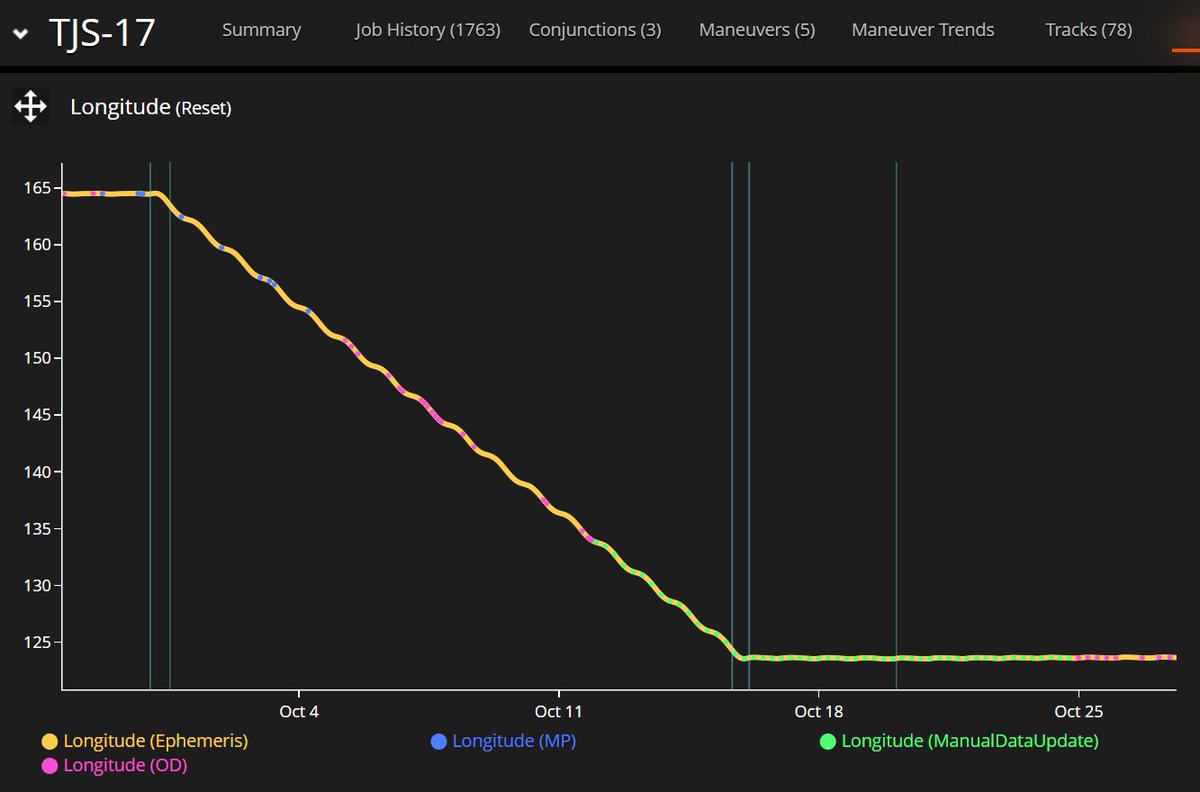The width and height of the screenshot is (1200, 792).
Task: Click the Oct 11 axis label
Action: click(x=558, y=712)
